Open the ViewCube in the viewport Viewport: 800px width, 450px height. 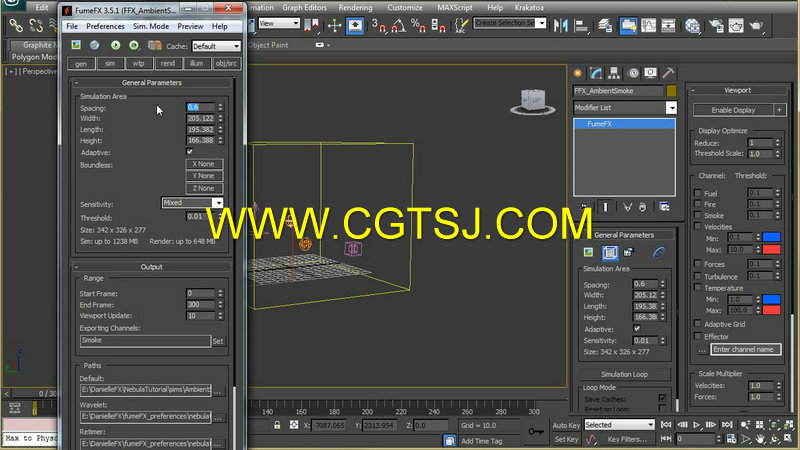(x=533, y=101)
